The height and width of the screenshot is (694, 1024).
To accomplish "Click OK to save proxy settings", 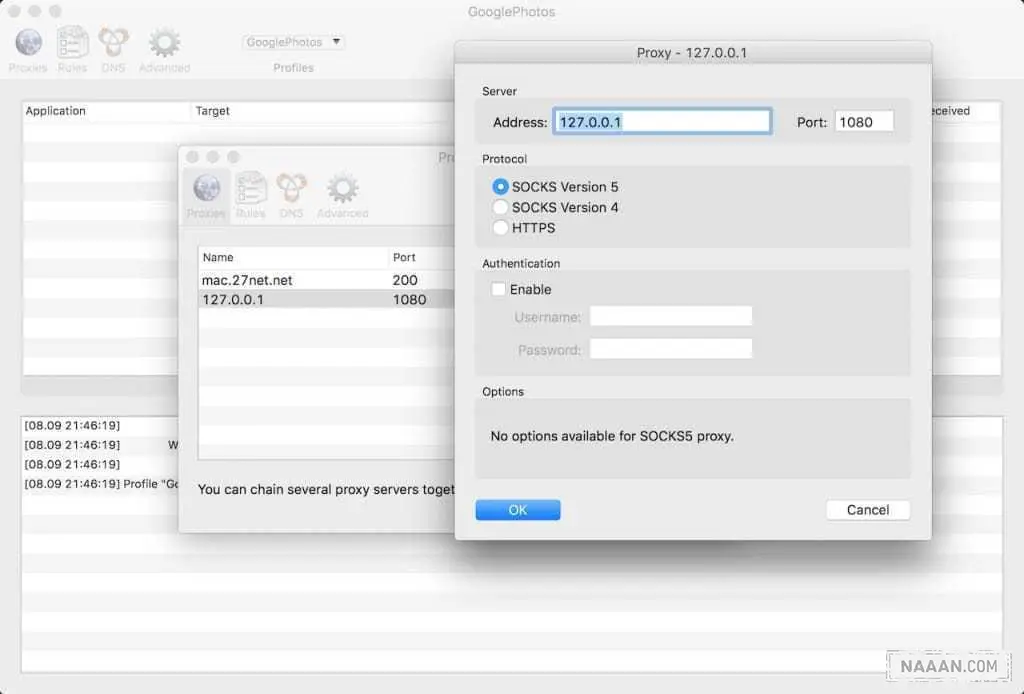I will pos(517,510).
